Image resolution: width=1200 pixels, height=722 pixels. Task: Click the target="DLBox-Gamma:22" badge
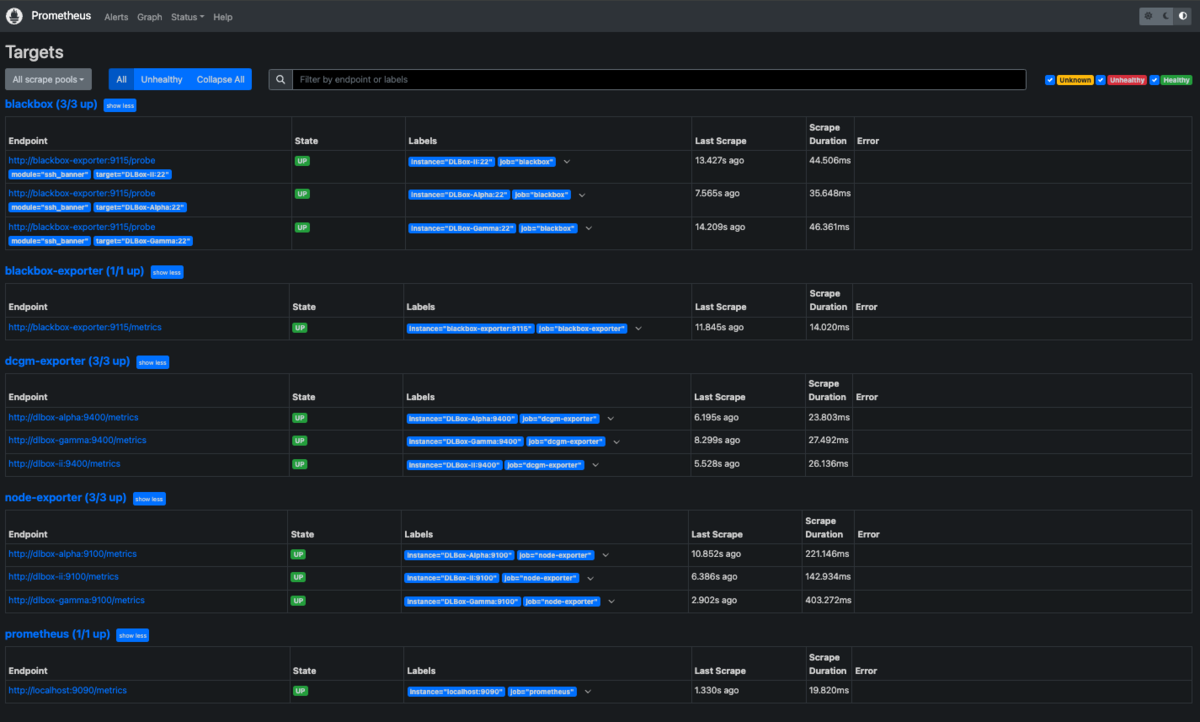[x=143, y=241]
